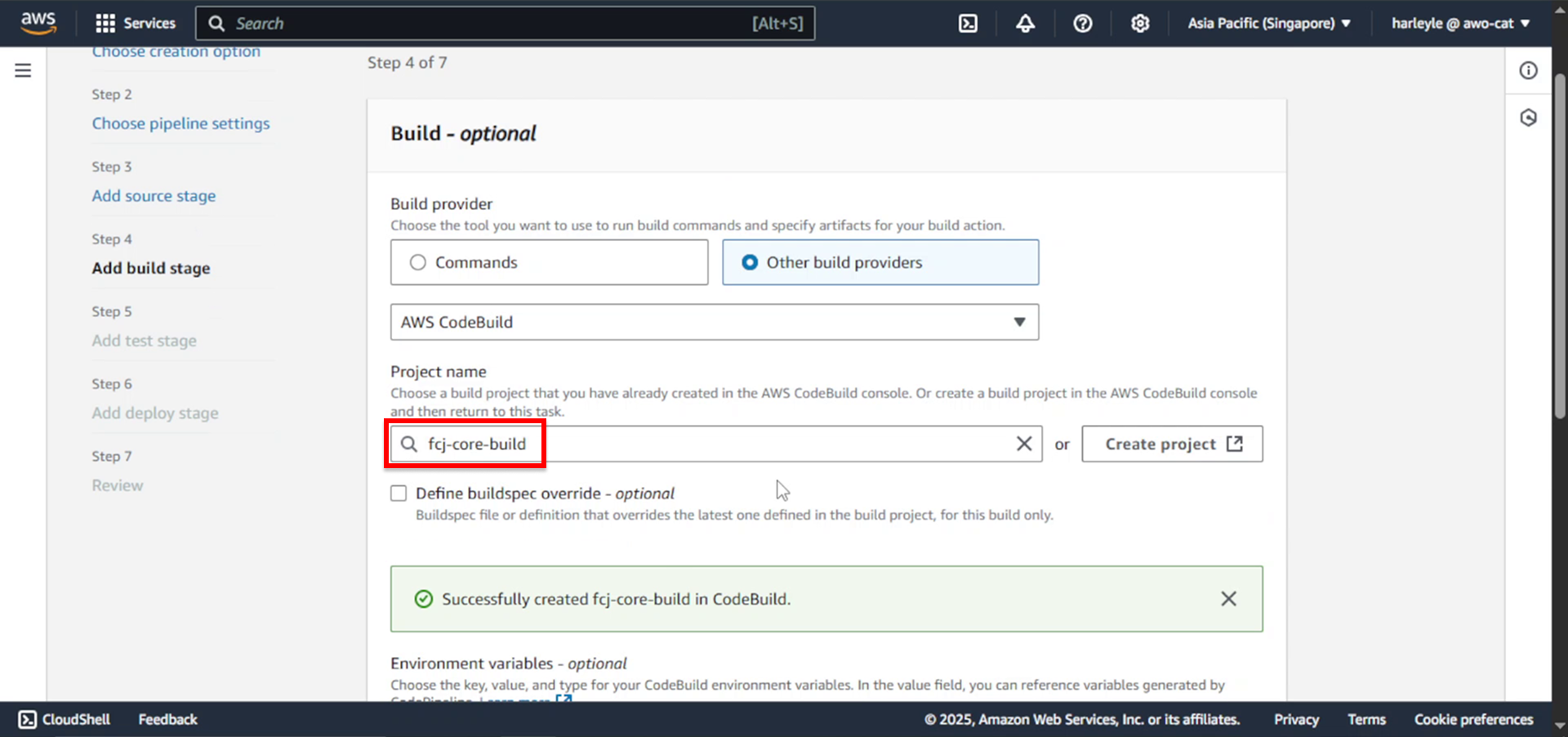
Task: Go to Add source stage step
Action: [154, 196]
